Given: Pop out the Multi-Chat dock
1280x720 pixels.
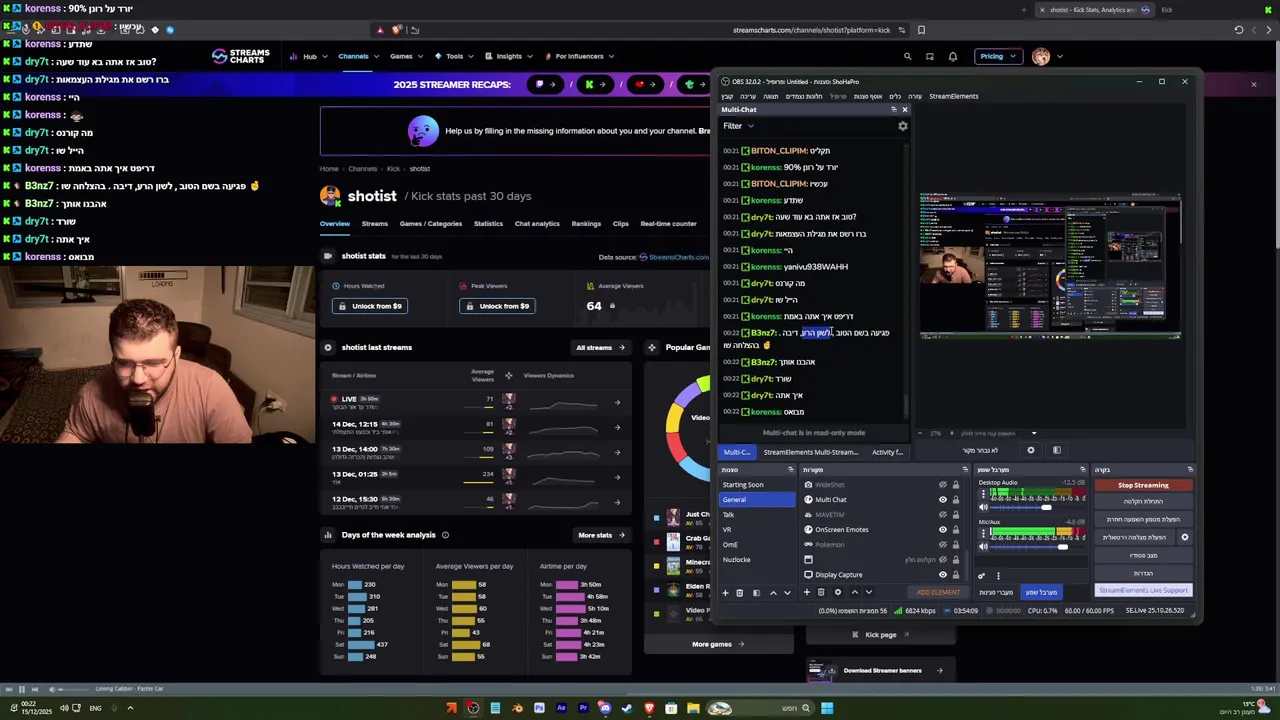Looking at the screenshot, I should [895, 110].
